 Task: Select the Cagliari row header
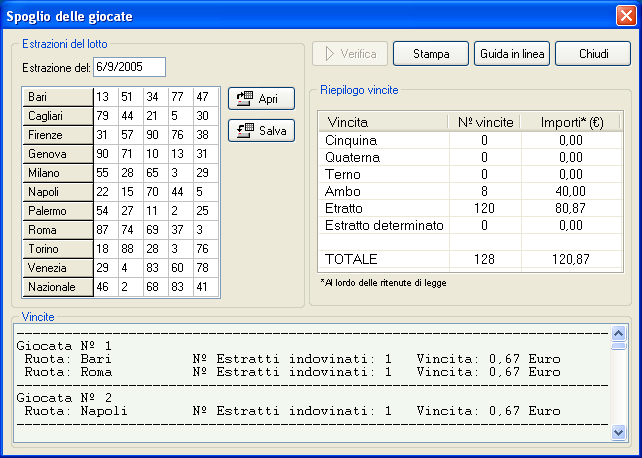click(x=58, y=116)
